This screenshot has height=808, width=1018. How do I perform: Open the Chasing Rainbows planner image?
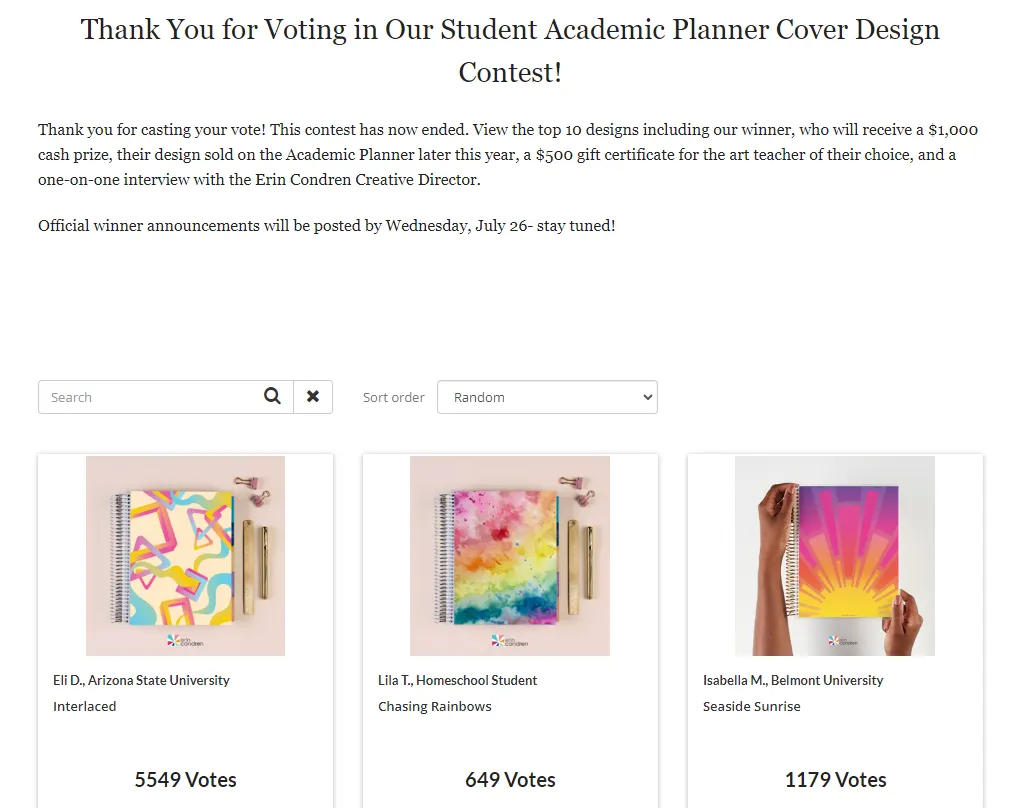510,556
